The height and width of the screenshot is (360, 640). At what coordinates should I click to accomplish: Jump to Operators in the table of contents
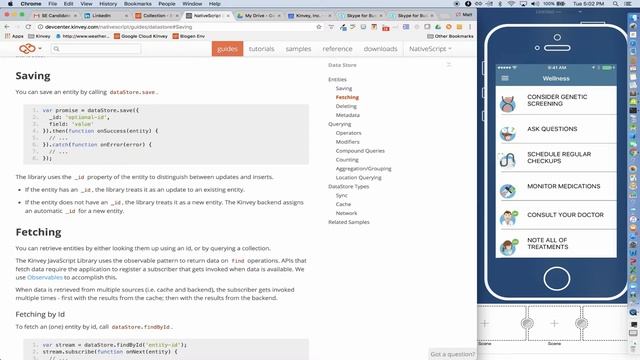[349, 133]
